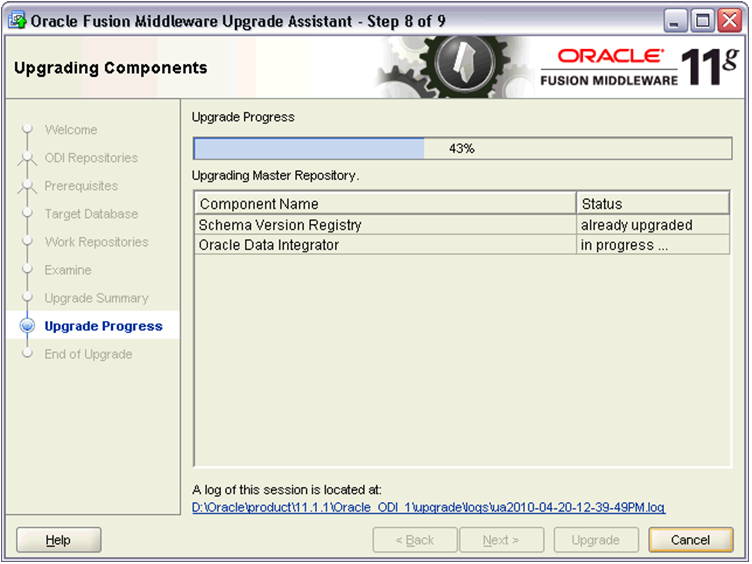Click the Help button
The image size is (752, 564).
coord(59,540)
